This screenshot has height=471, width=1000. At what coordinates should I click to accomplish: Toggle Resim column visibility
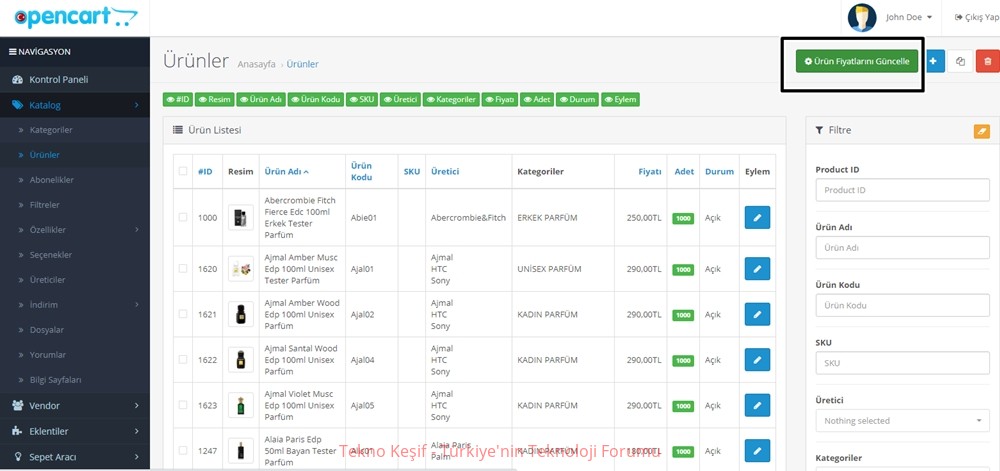(214, 99)
